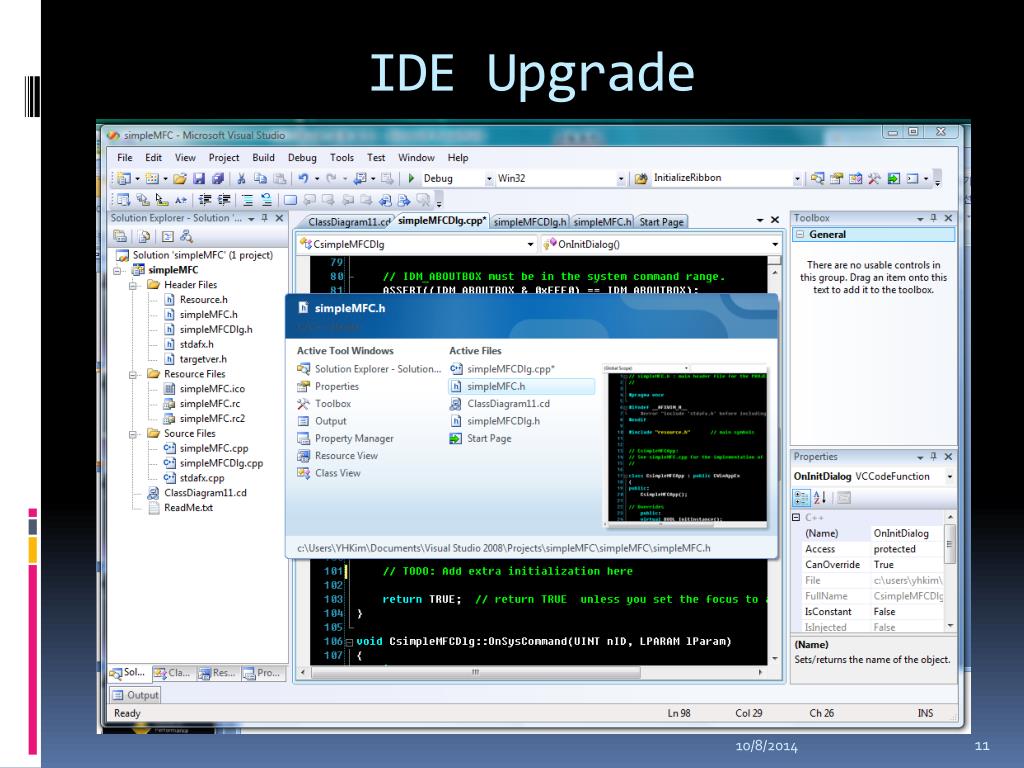Open the Tools menu
The height and width of the screenshot is (768, 1024).
[x=342, y=157]
